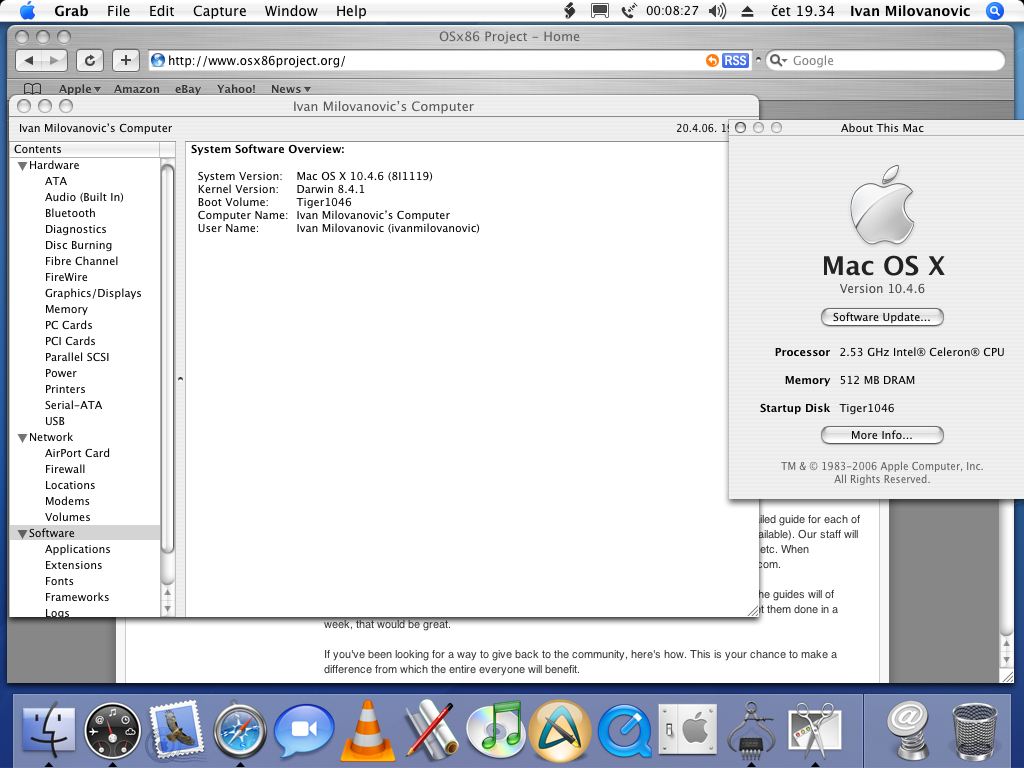Viewport: 1024px width, 768px height.
Task: Open the Apple menu
Action: 27,10
